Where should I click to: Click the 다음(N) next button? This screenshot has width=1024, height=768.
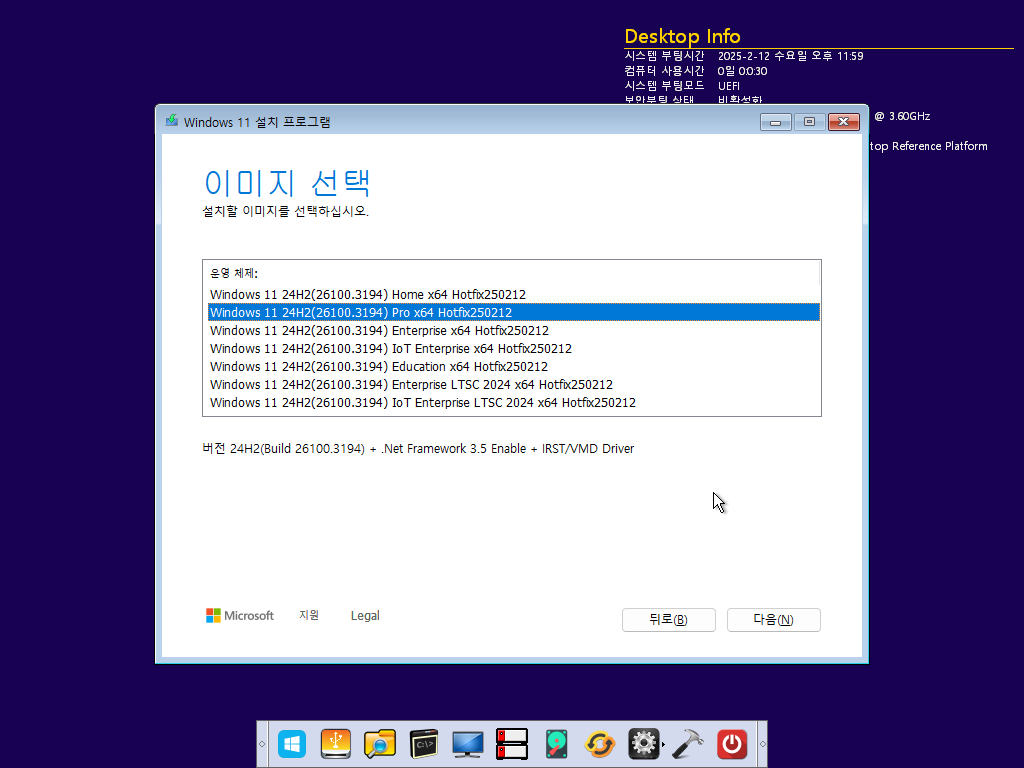click(774, 620)
